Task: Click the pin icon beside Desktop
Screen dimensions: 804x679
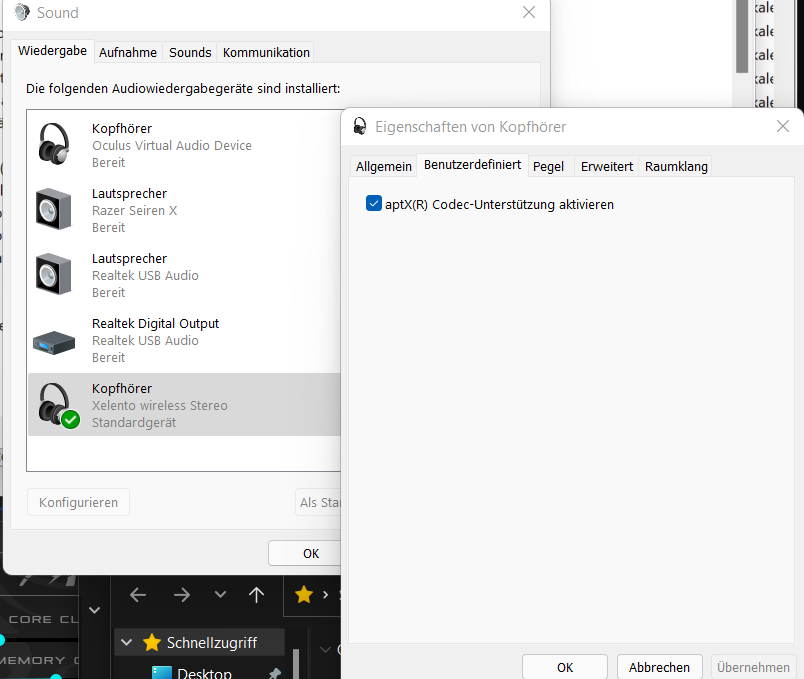Action: [x=275, y=673]
